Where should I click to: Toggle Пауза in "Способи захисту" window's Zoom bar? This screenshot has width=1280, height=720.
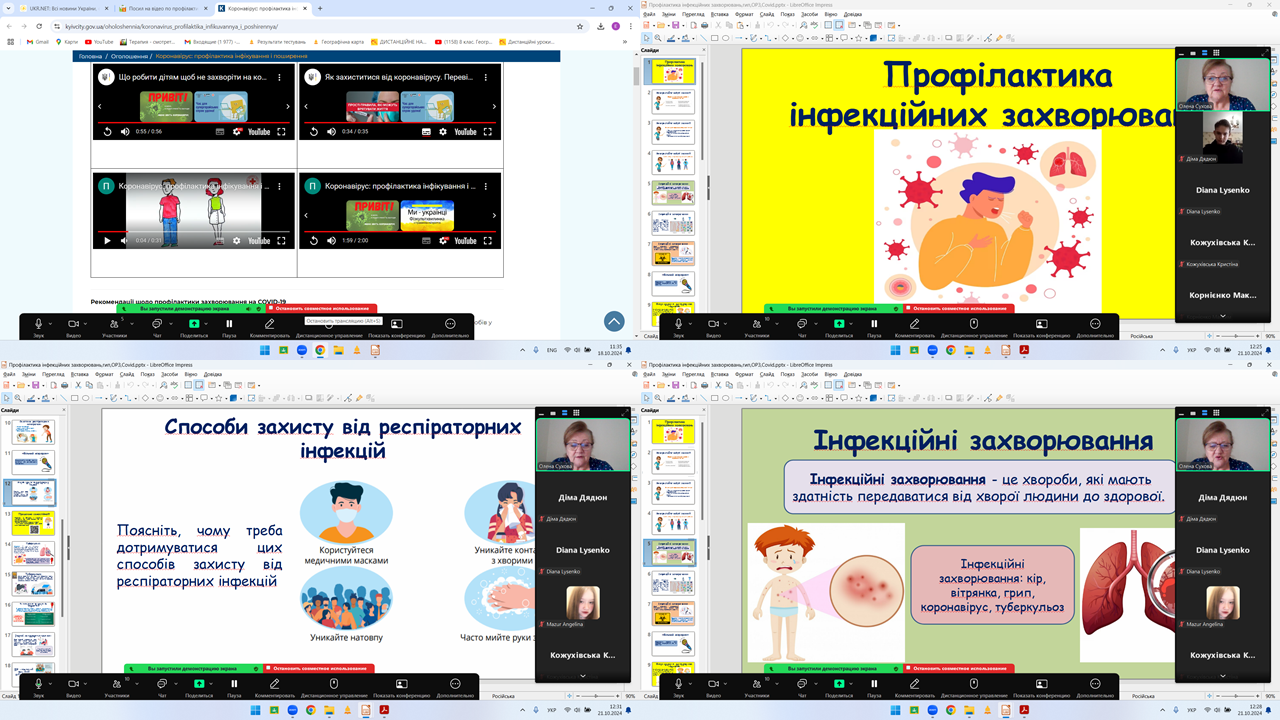coord(234,688)
